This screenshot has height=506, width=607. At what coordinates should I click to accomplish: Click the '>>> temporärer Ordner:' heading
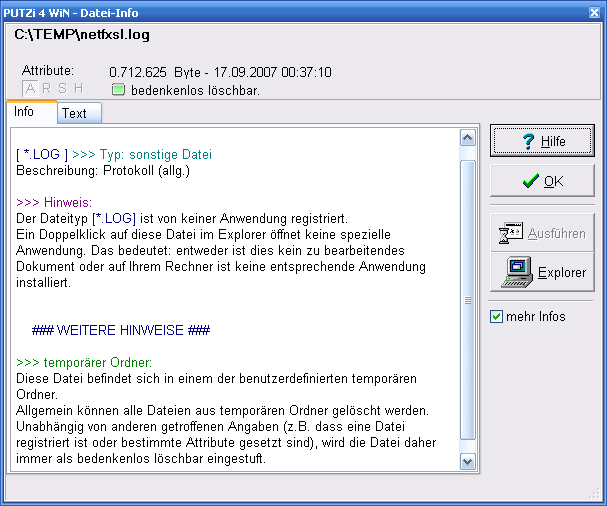point(84,362)
